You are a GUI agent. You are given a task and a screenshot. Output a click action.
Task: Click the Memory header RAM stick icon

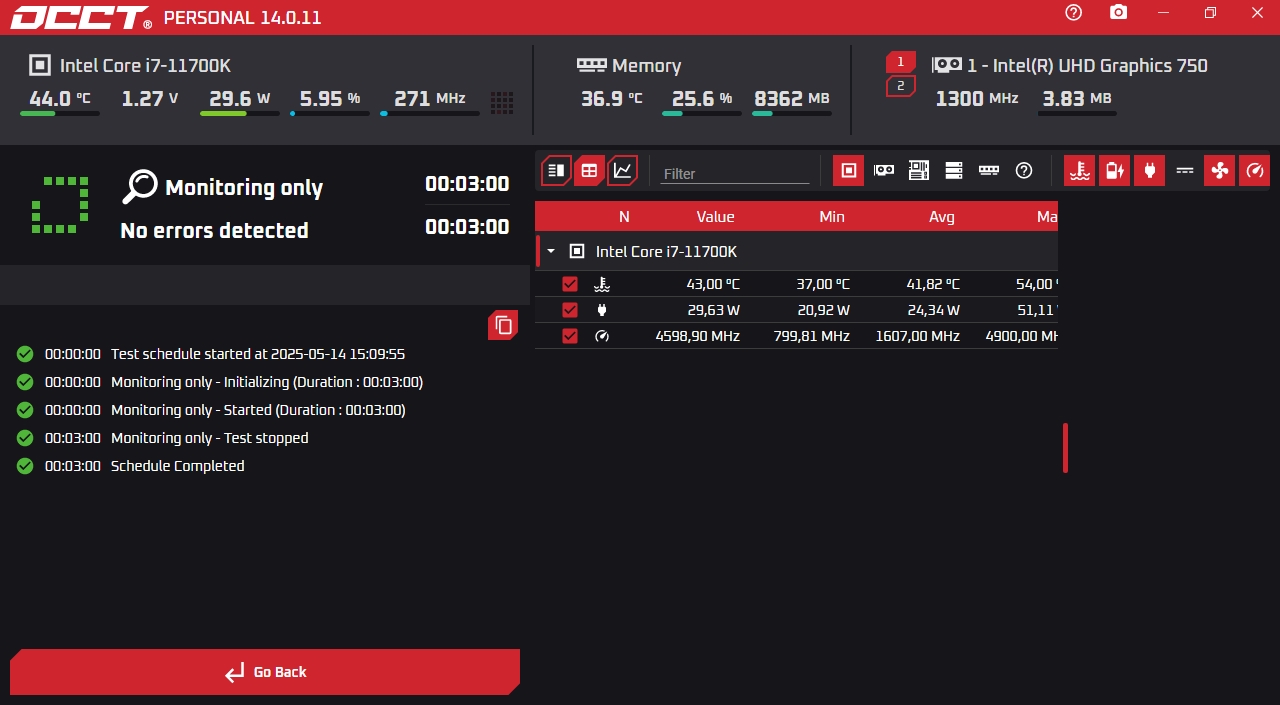coord(591,65)
